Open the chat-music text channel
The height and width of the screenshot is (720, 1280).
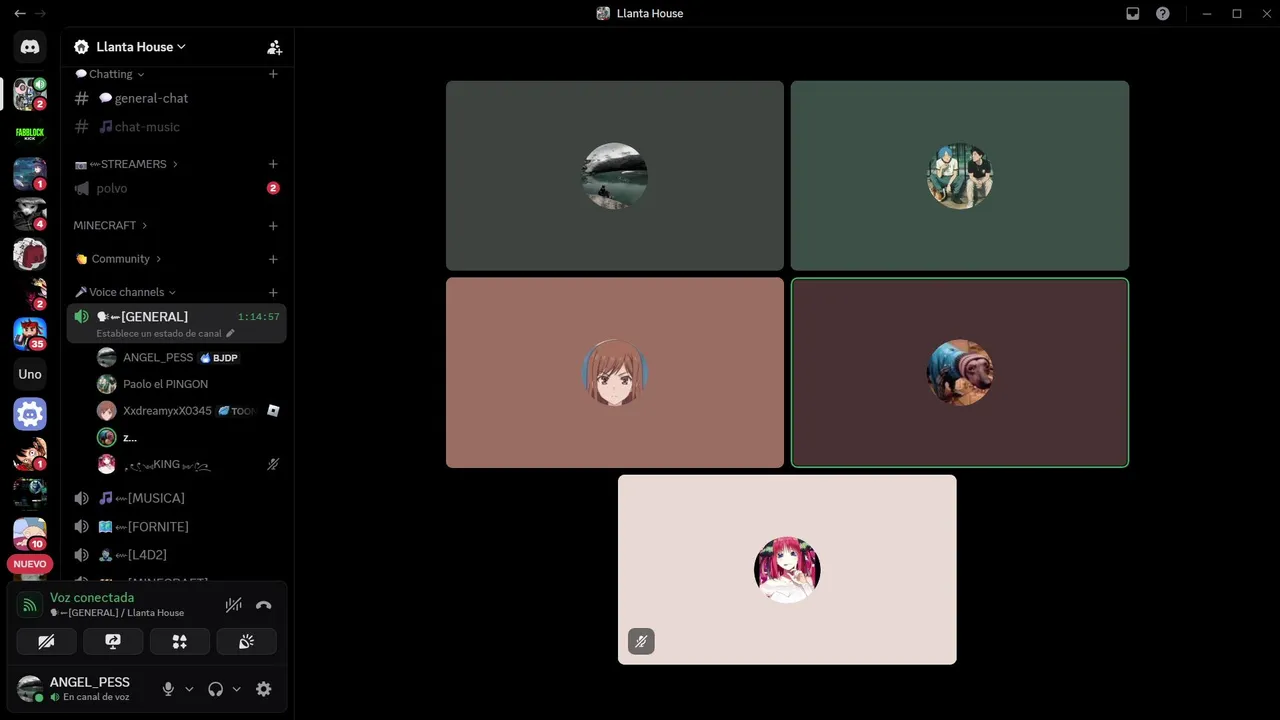click(176, 127)
